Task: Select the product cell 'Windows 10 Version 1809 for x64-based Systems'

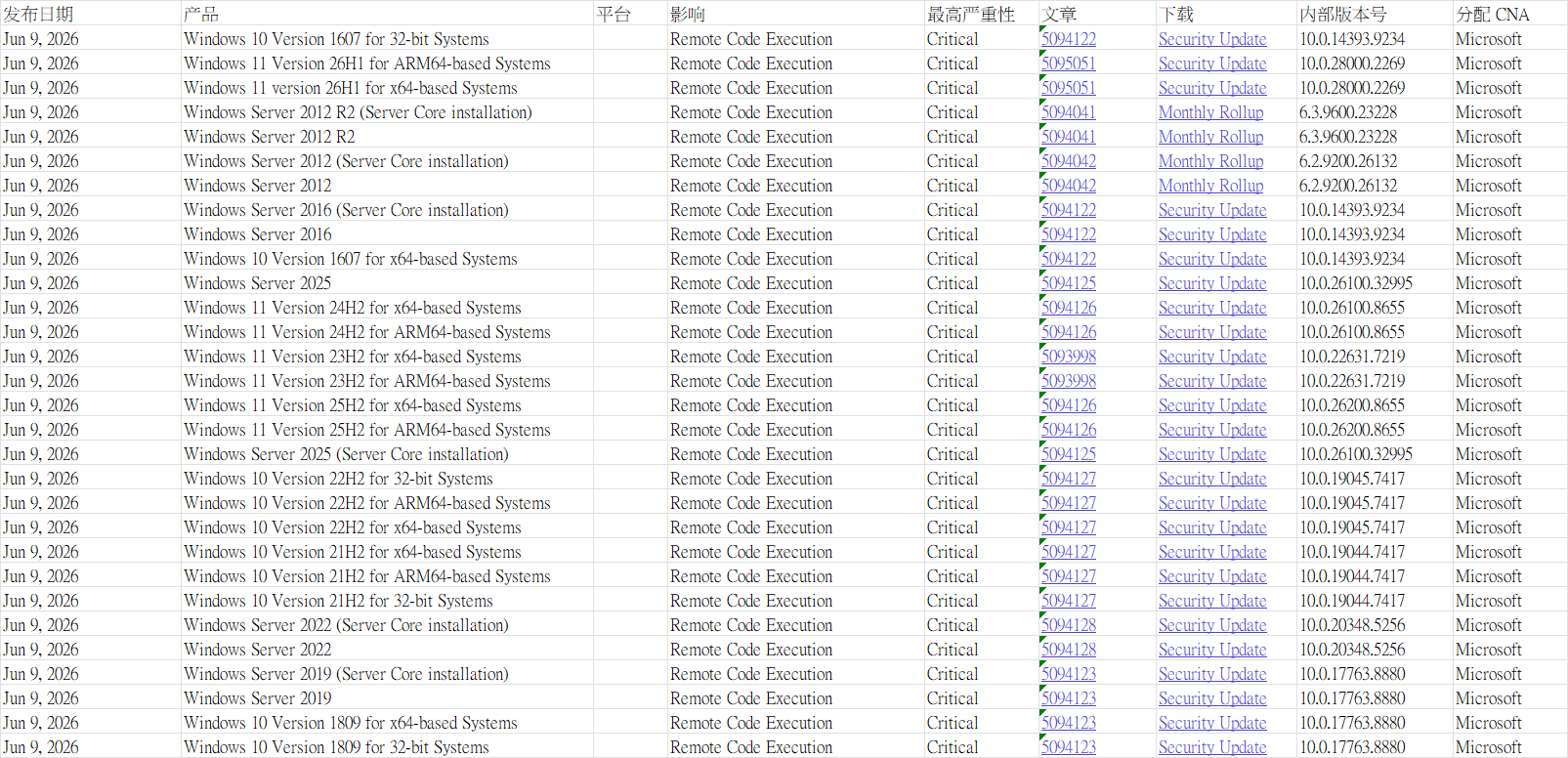Action: pos(387,723)
